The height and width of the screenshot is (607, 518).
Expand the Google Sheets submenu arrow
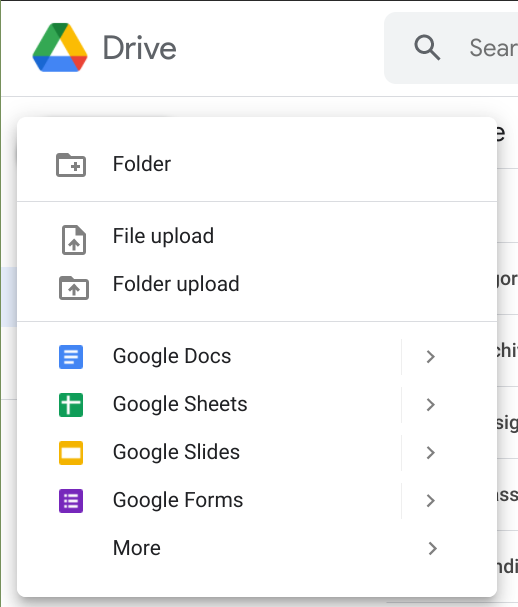(431, 405)
